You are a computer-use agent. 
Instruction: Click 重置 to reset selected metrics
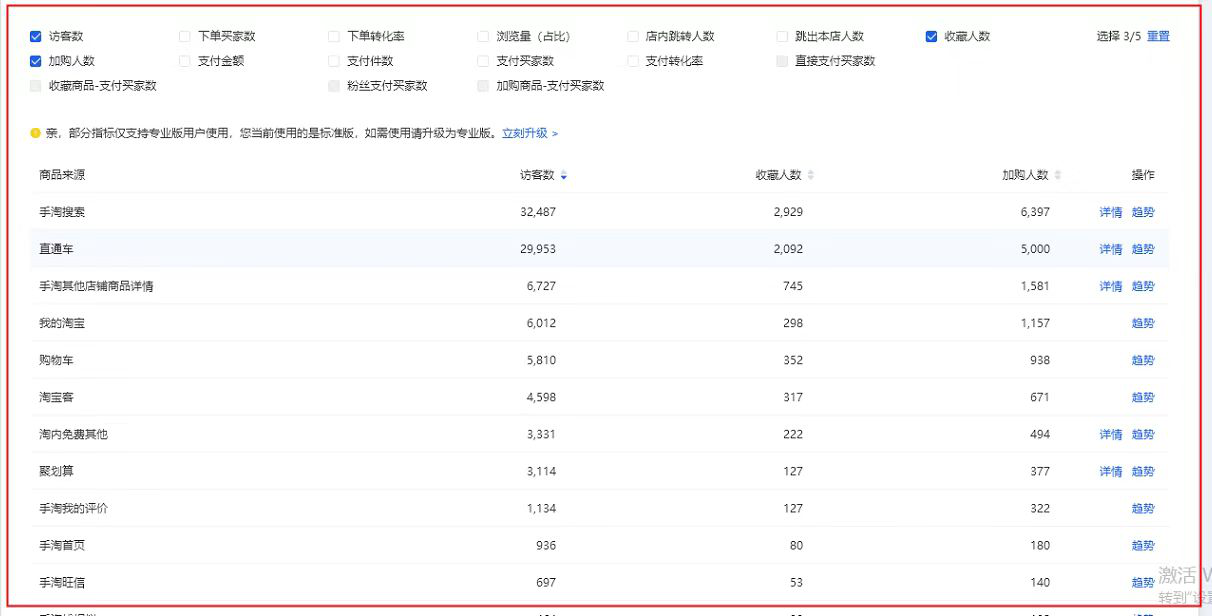click(x=1158, y=36)
